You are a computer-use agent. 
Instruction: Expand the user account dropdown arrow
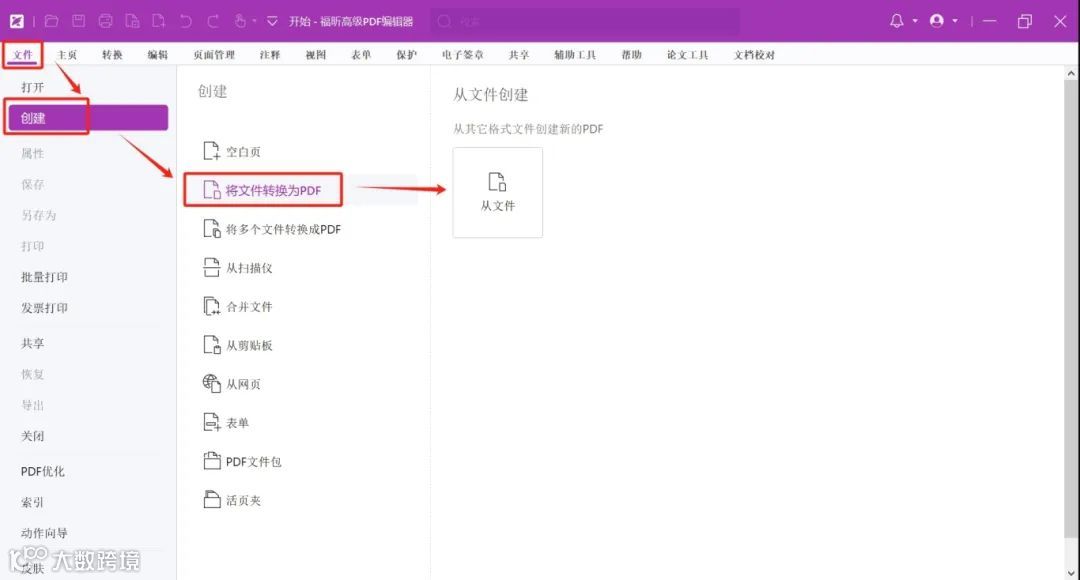pos(955,21)
